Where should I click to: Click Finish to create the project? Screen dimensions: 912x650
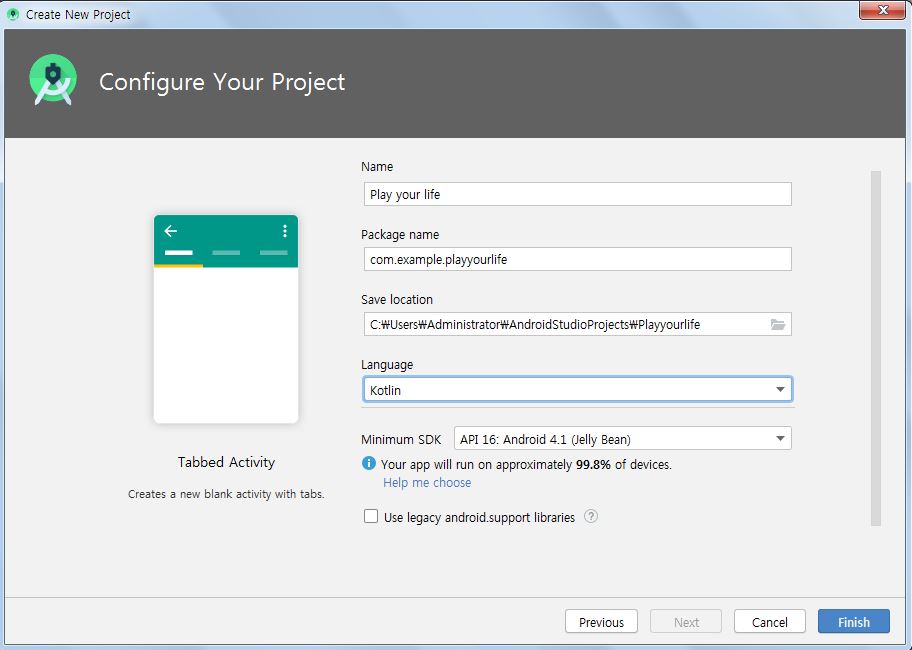point(853,622)
